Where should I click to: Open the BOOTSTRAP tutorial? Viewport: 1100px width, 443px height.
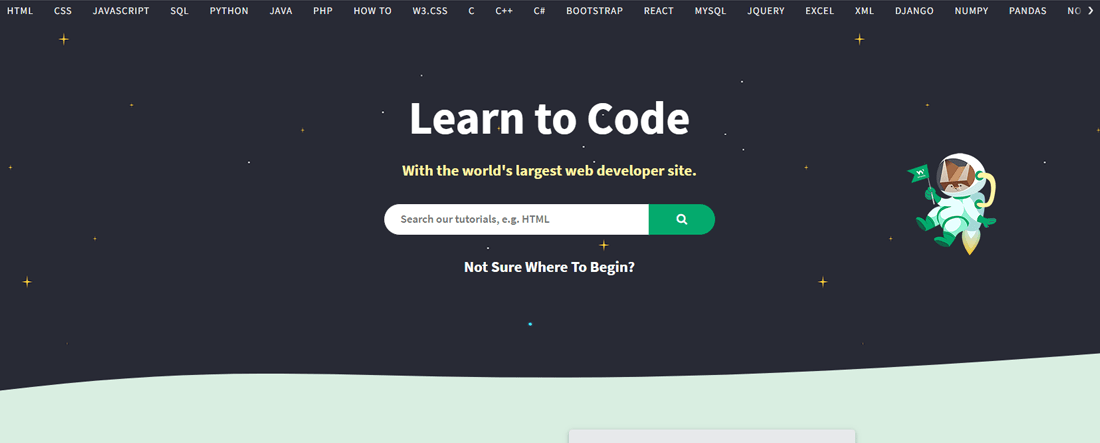coord(594,11)
